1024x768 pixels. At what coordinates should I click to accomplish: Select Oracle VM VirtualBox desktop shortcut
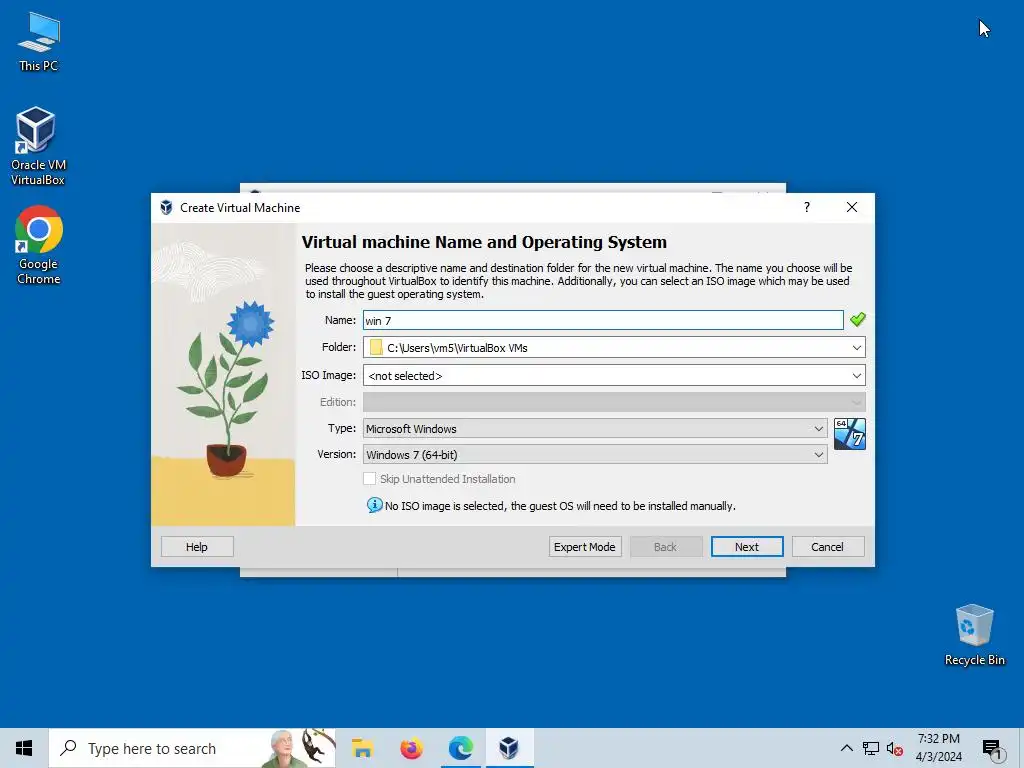pyautogui.click(x=38, y=146)
